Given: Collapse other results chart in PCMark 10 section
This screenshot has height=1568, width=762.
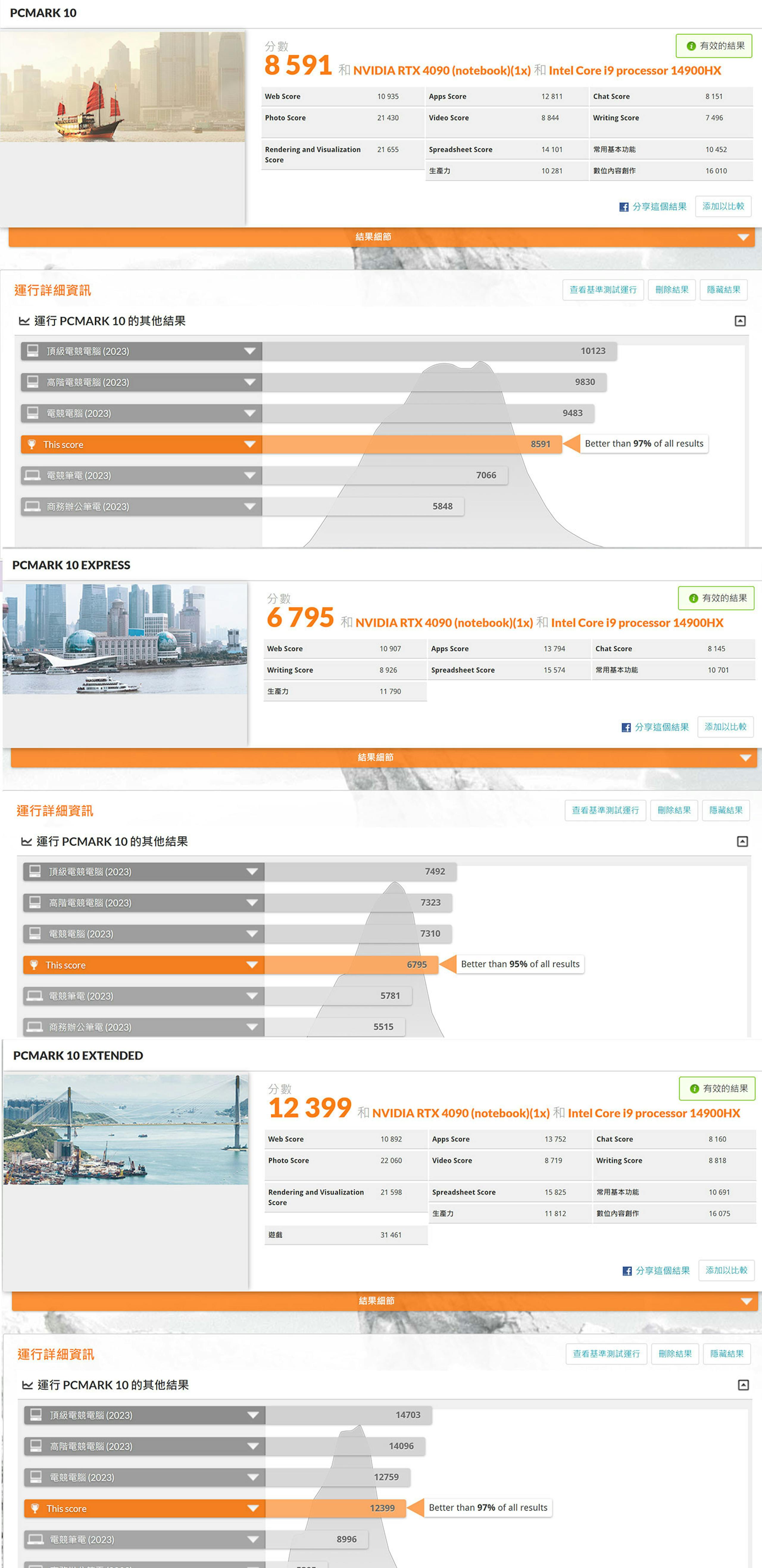Looking at the screenshot, I should tap(740, 321).
